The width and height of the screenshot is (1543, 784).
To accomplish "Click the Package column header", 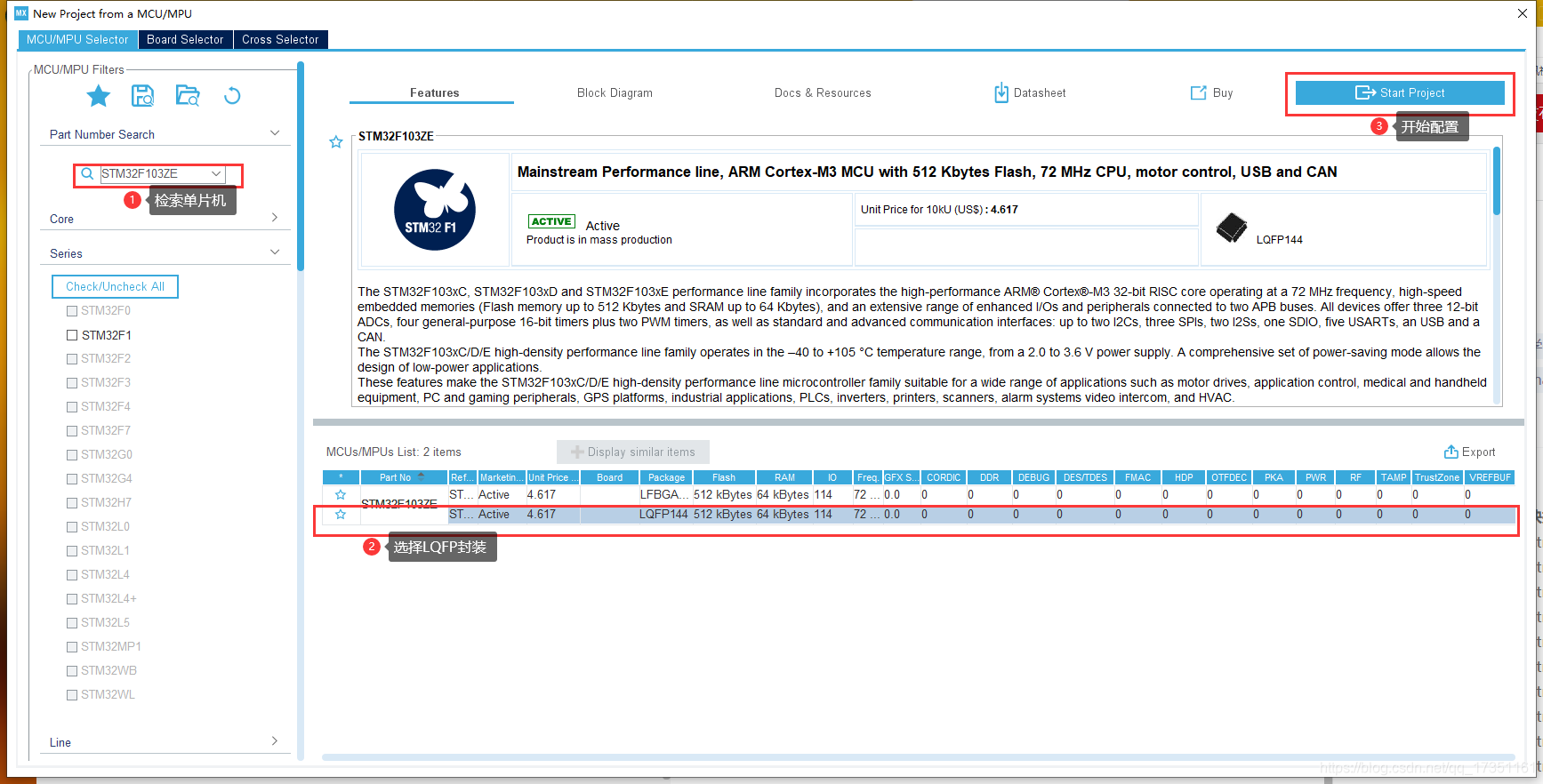I will coord(666,477).
